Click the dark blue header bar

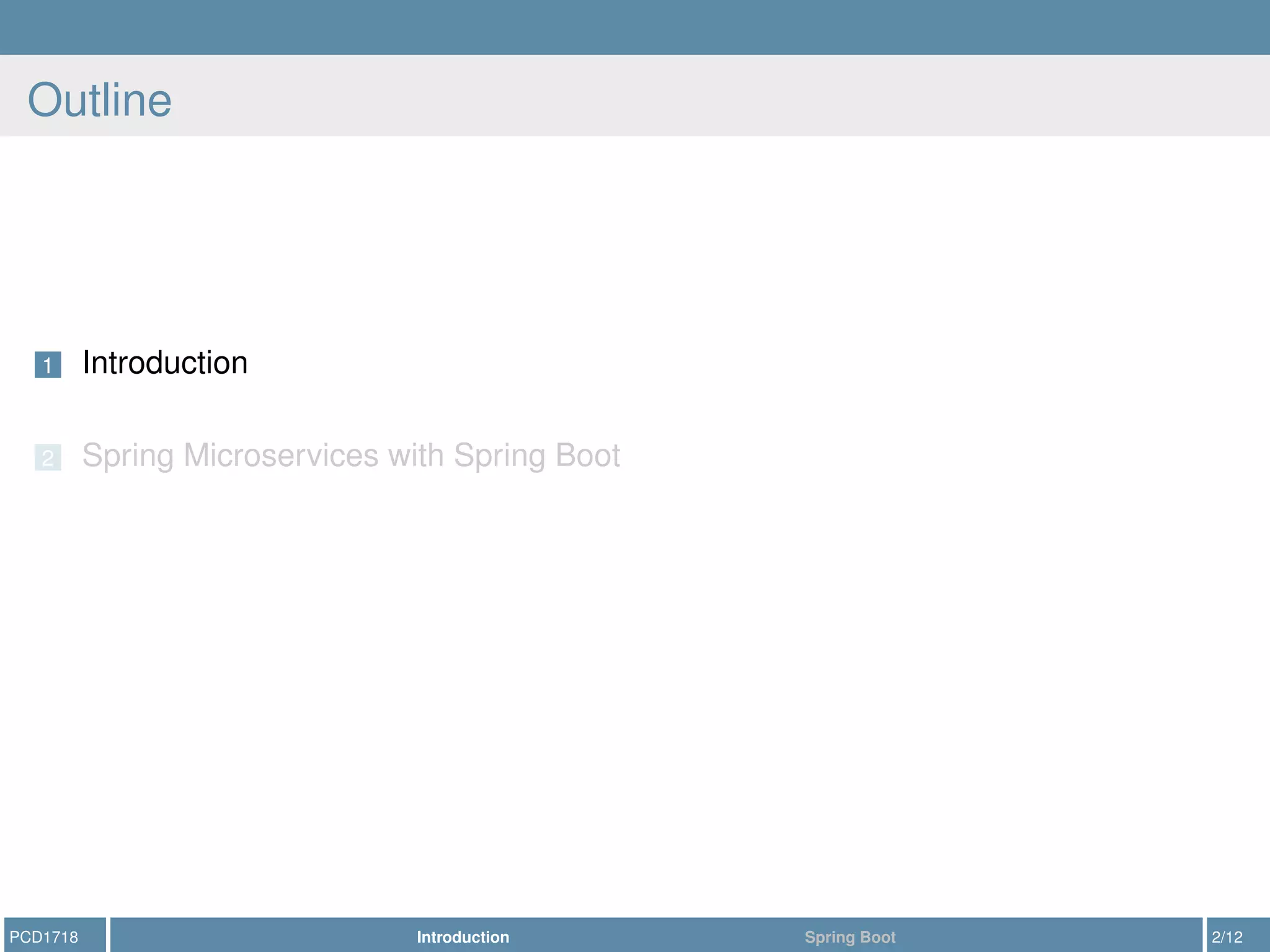(635, 27)
